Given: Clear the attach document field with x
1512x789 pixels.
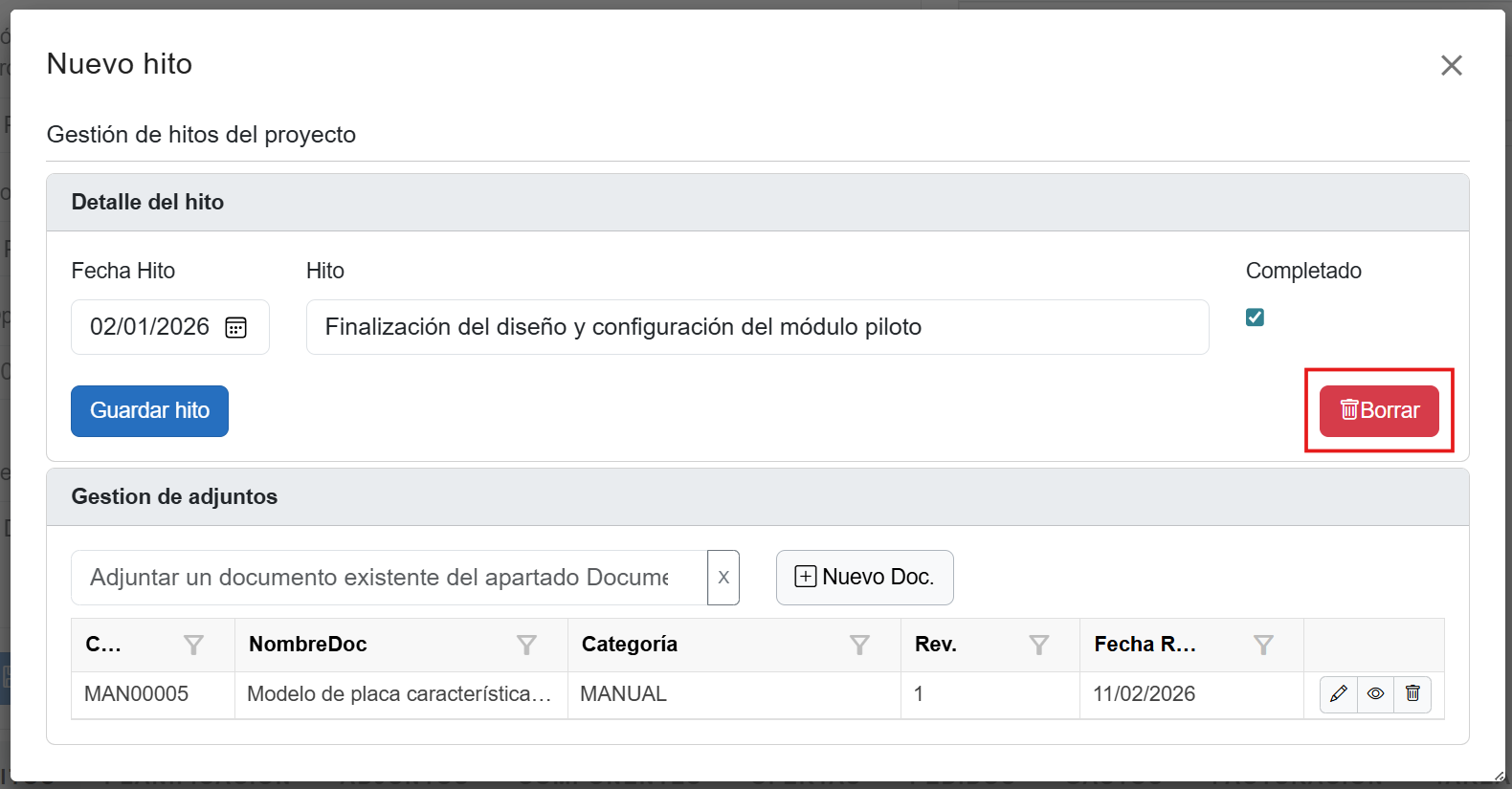Looking at the screenshot, I should pyautogui.click(x=723, y=578).
